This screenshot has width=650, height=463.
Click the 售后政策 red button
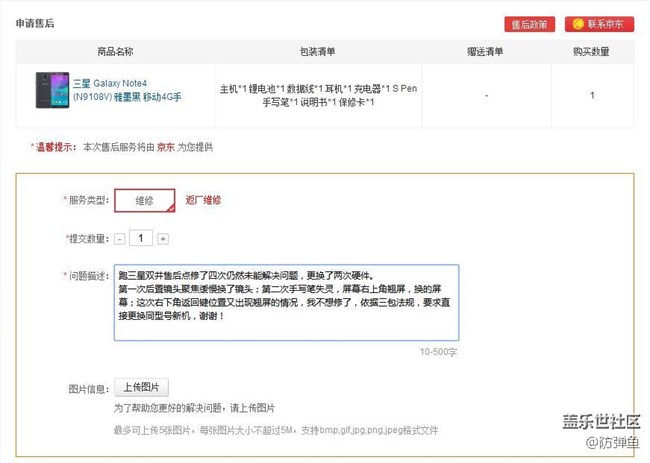pyautogui.click(x=529, y=23)
